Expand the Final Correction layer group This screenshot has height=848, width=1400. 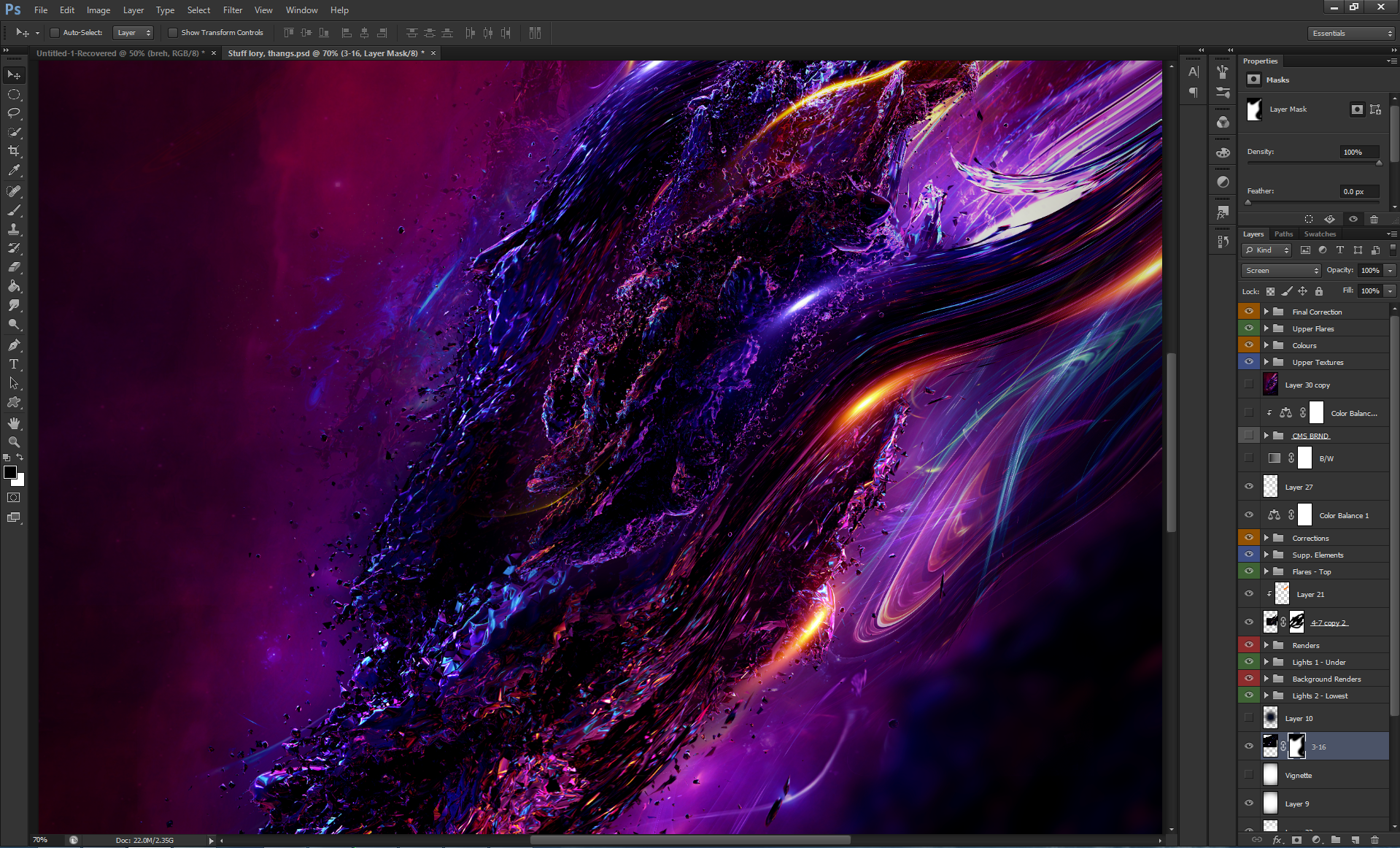pyautogui.click(x=1266, y=312)
